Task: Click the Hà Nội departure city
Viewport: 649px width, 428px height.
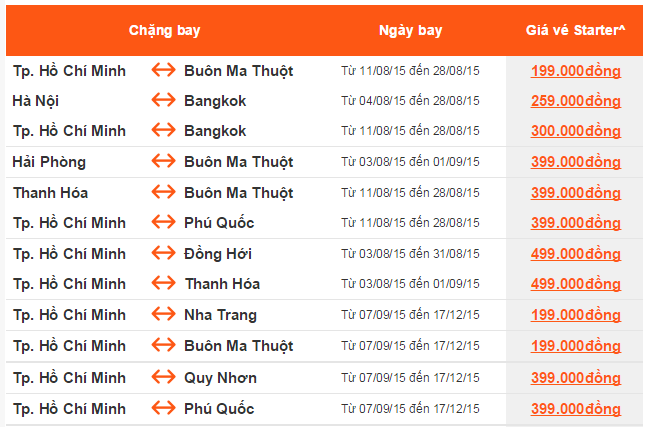Action: [x=35, y=101]
